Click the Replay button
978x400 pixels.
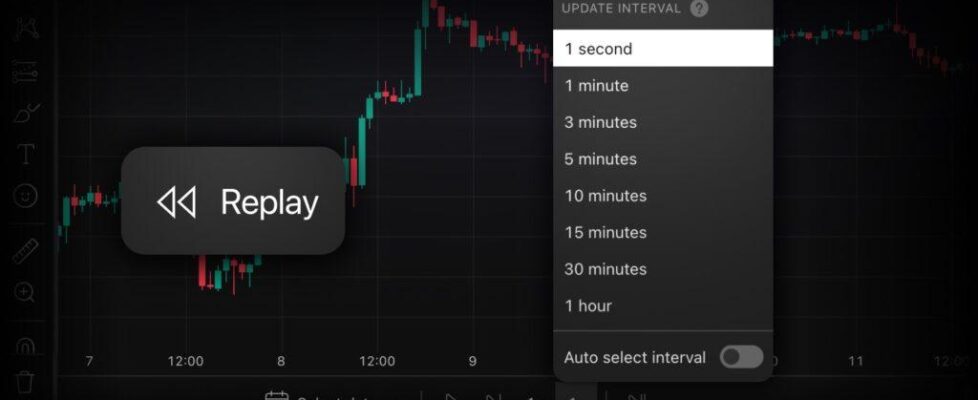click(233, 202)
